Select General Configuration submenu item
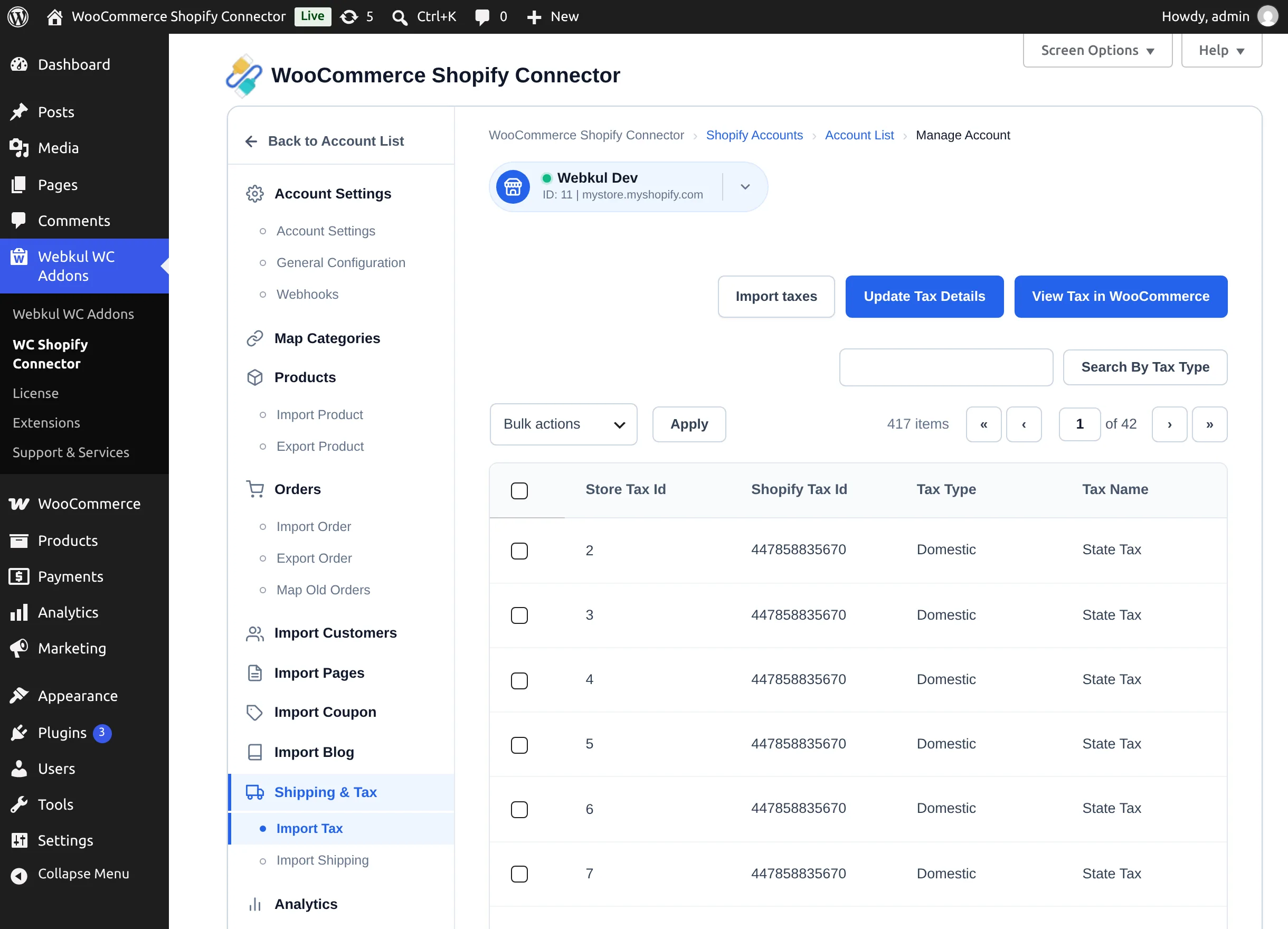1288x929 pixels. click(x=341, y=263)
